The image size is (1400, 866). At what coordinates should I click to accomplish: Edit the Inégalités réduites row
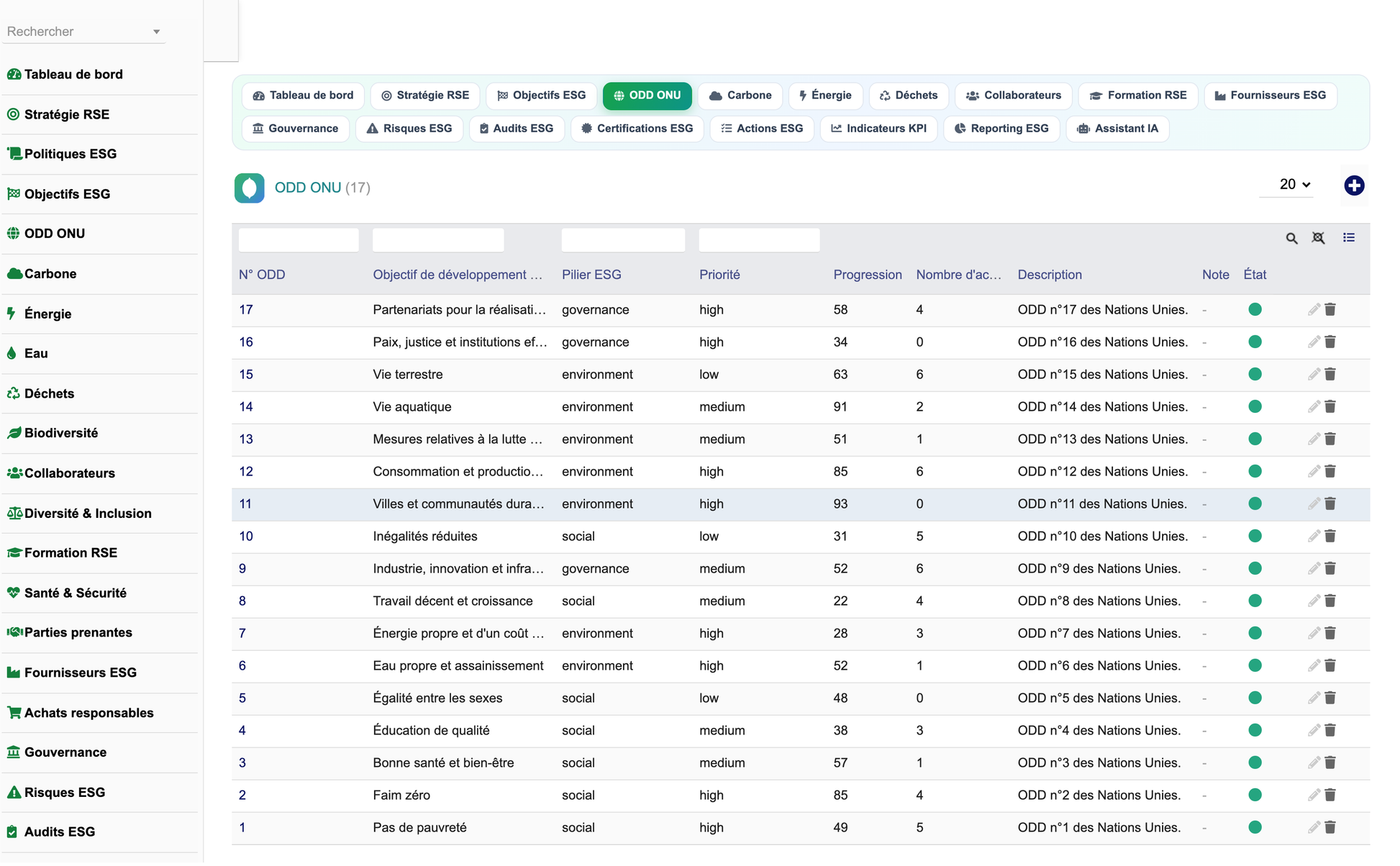pyautogui.click(x=1314, y=536)
